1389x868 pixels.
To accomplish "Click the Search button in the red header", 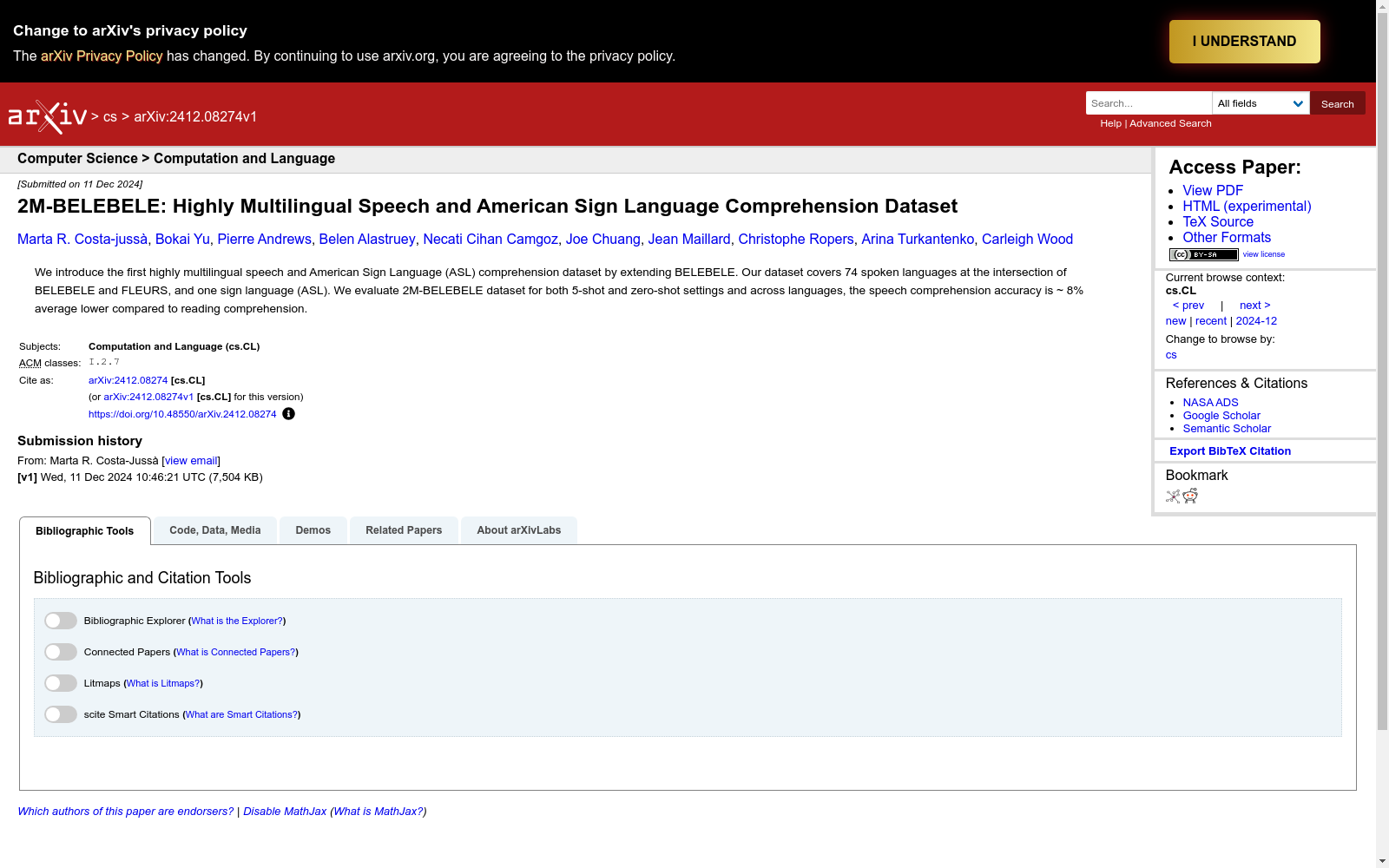I will click(x=1337, y=102).
